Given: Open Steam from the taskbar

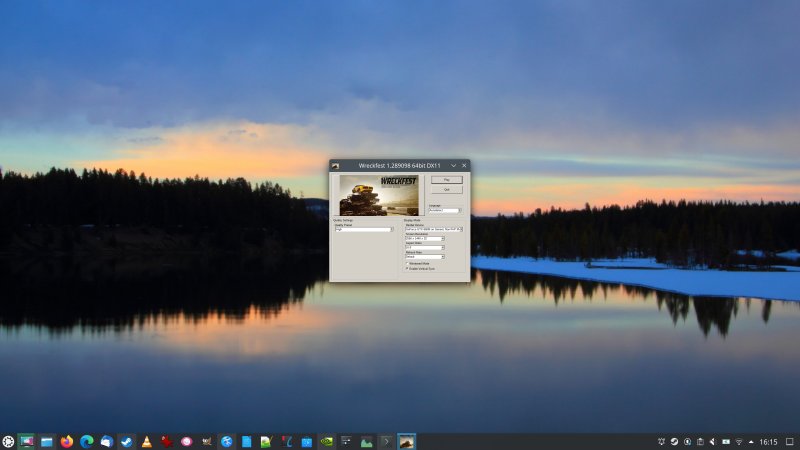Looking at the screenshot, I should click(x=127, y=441).
